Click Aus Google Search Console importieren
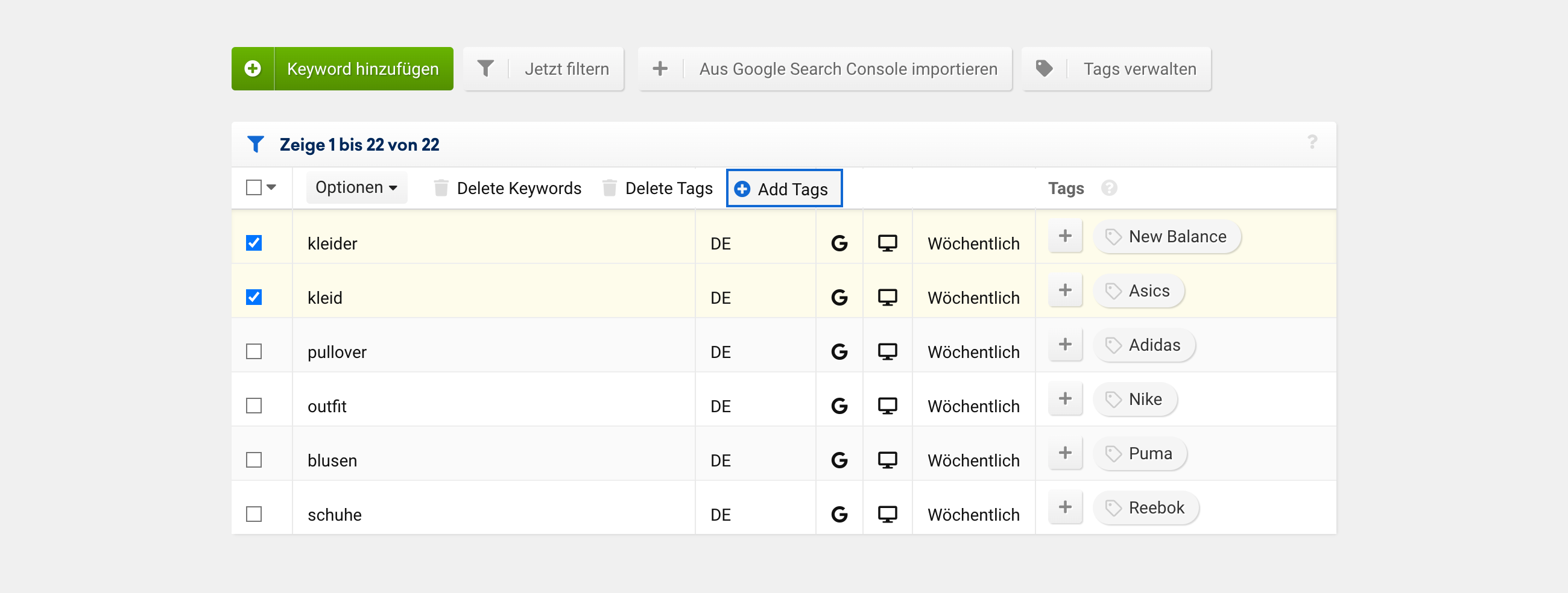This screenshot has width=1568, height=593. click(824, 69)
